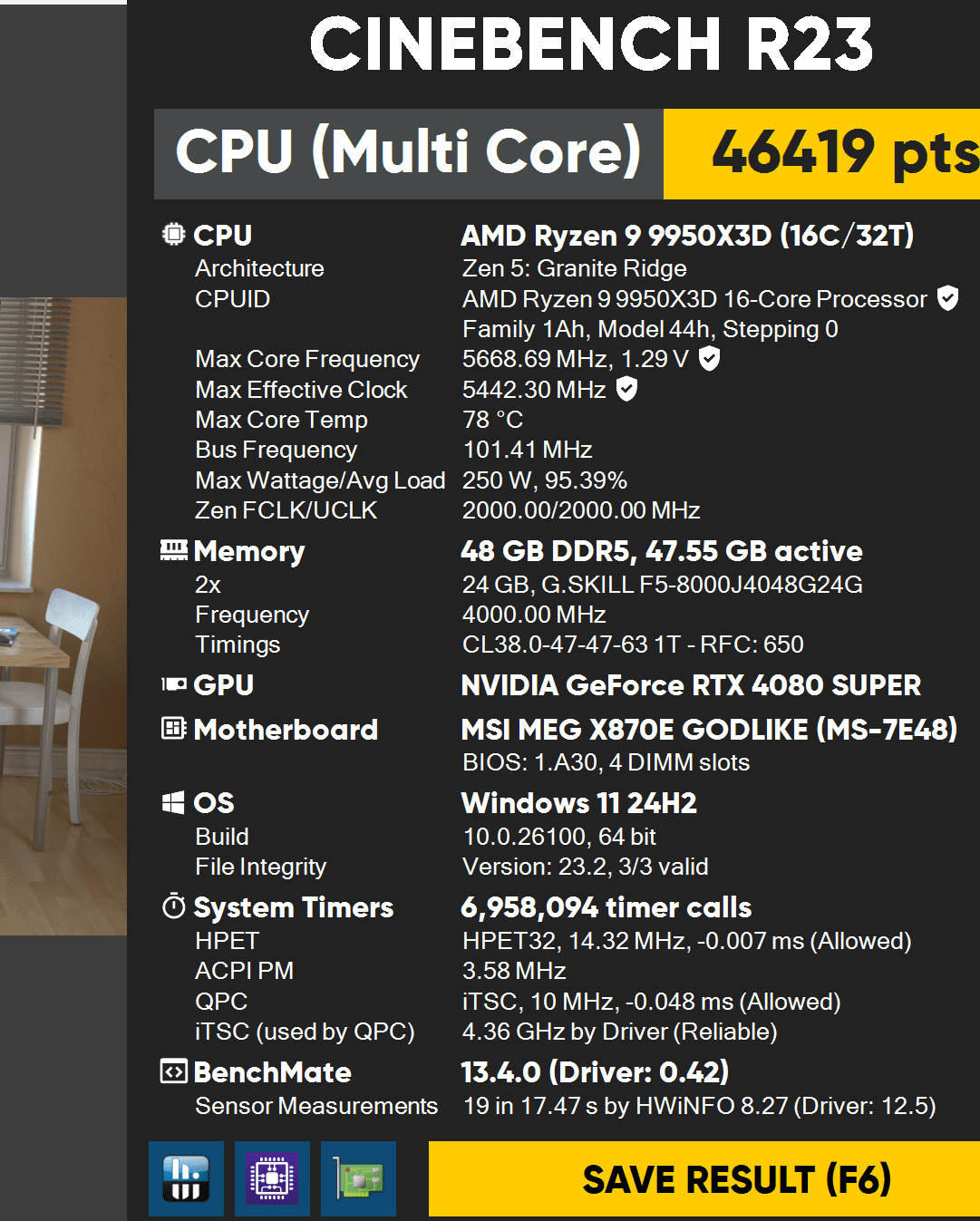
Task: Click the Zen FCLK/UCLK label
Action: click(x=286, y=510)
